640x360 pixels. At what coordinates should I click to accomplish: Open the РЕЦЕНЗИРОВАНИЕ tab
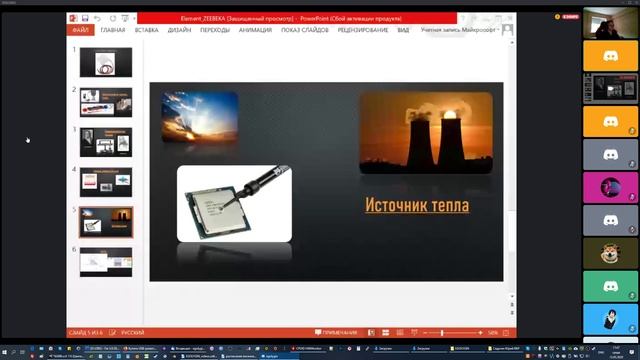pos(362,30)
